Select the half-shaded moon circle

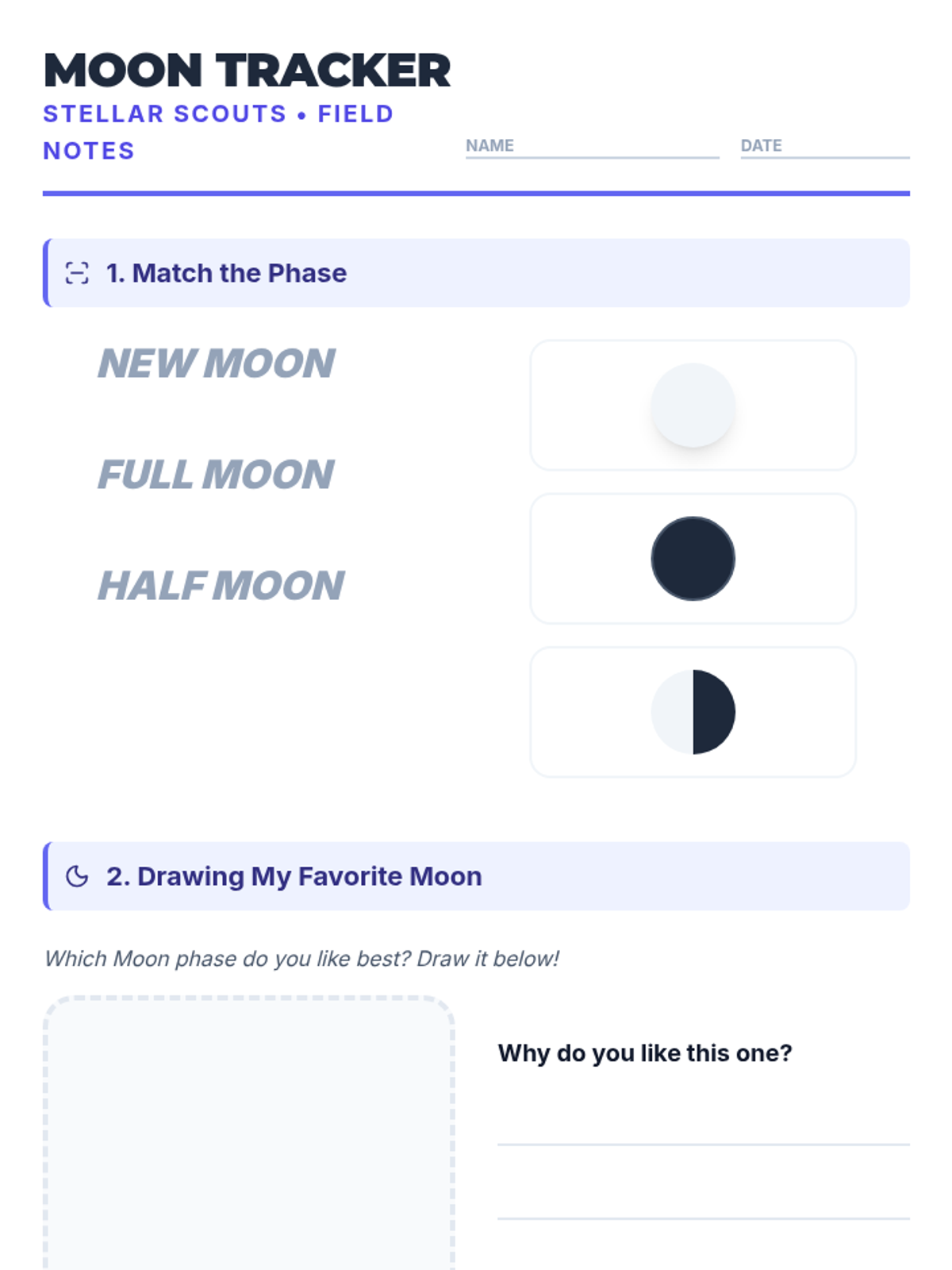click(x=693, y=712)
